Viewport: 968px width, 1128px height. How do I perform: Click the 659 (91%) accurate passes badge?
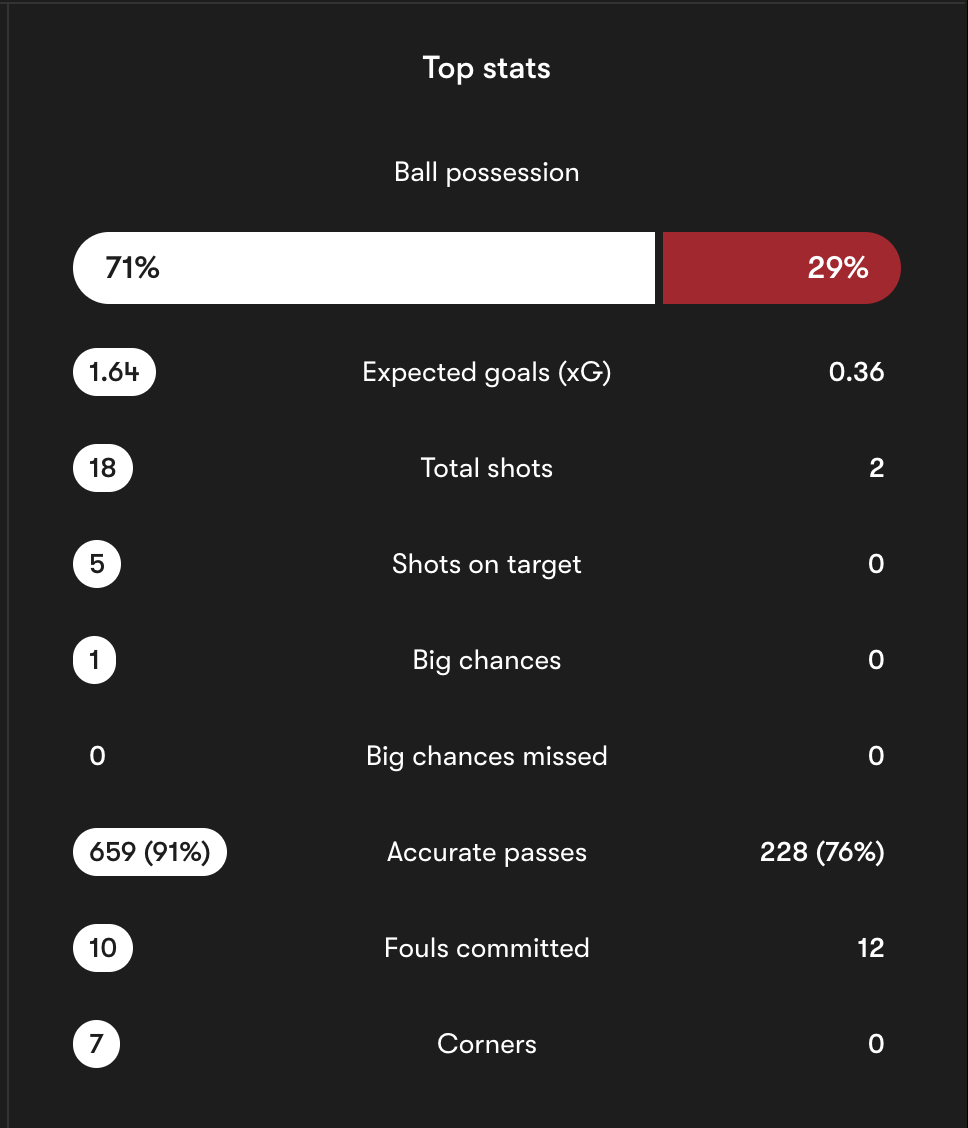(x=150, y=852)
